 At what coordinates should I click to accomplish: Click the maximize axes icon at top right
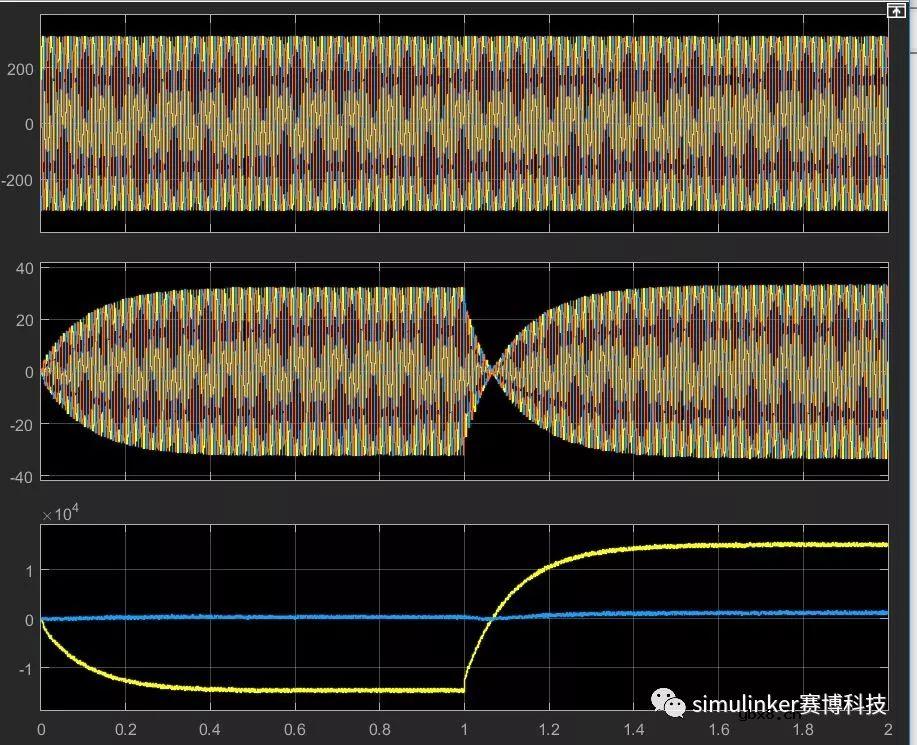tap(895, 10)
